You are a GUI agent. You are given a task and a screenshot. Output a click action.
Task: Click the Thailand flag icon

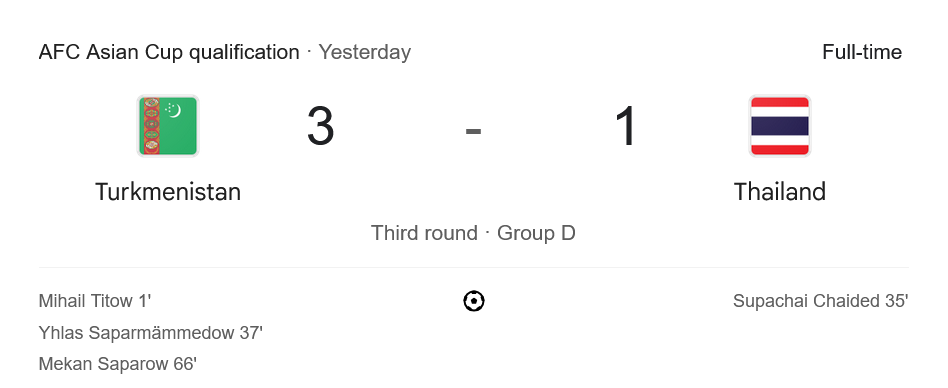(780, 126)
